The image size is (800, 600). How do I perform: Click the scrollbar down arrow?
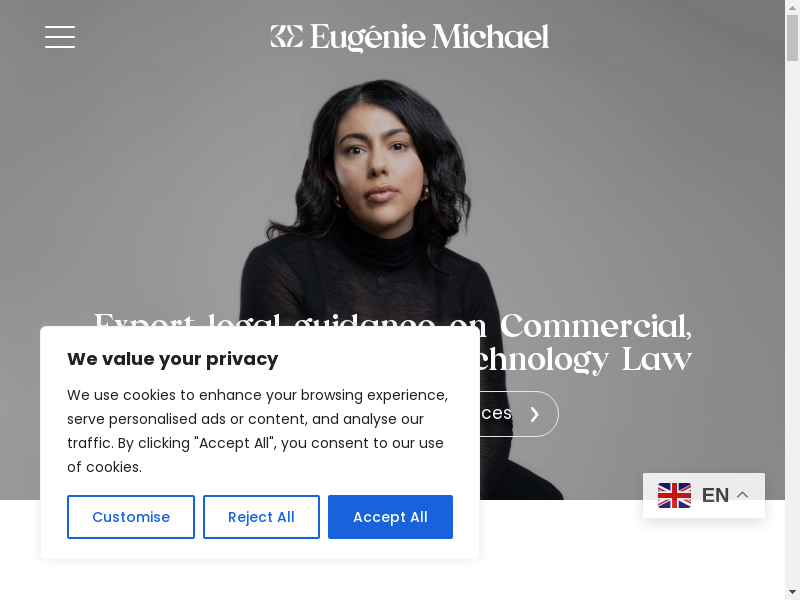click(x=792, y=593)
